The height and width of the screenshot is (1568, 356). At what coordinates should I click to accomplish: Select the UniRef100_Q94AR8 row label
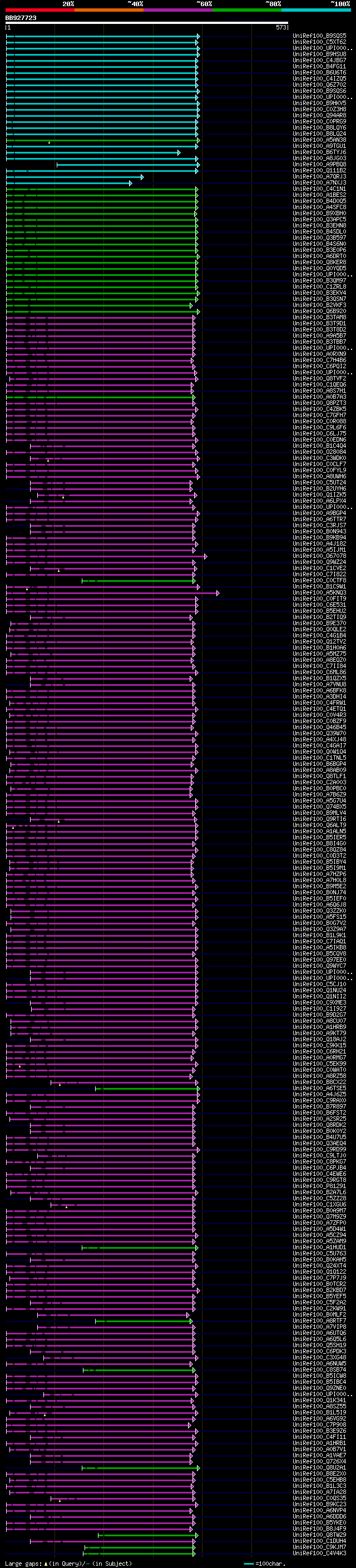coord(319,115)
